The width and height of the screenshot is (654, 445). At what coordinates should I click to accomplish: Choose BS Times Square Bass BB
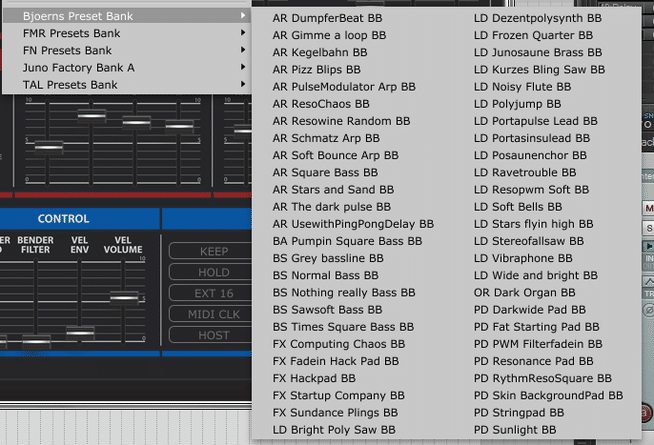[343, 327]
